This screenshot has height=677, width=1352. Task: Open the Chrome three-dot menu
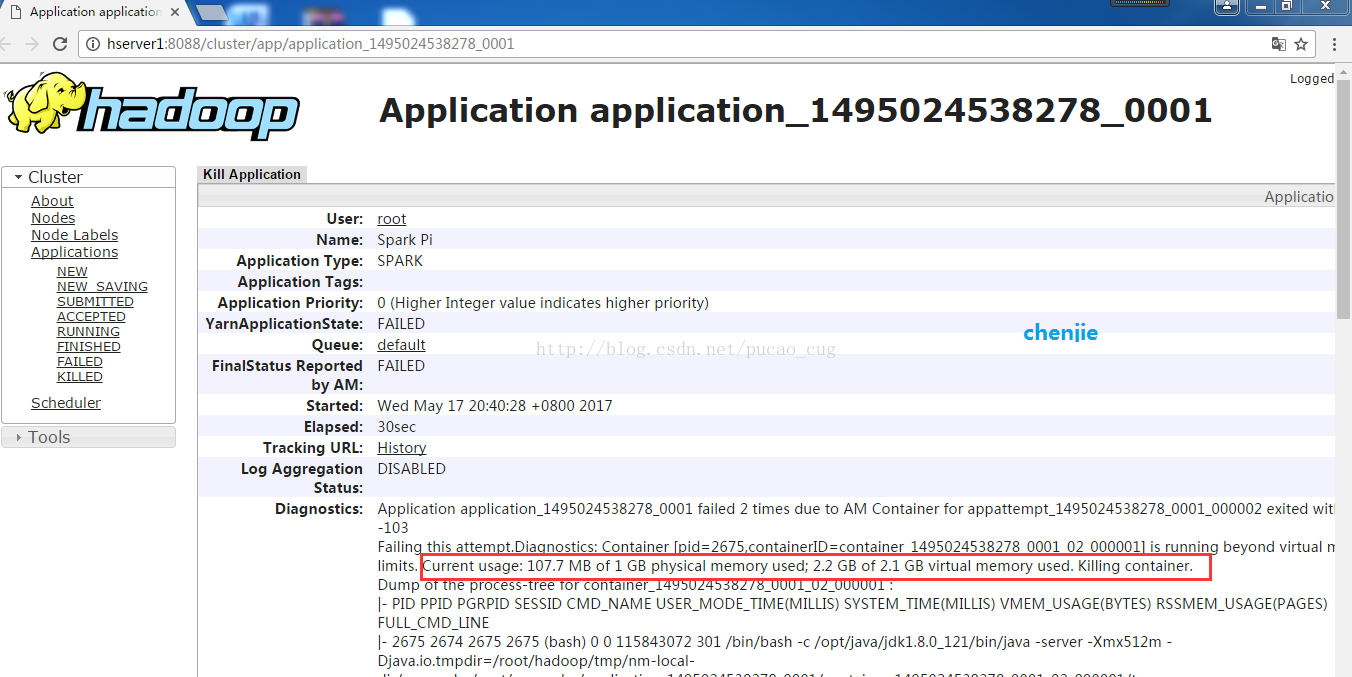point(1334,44)
